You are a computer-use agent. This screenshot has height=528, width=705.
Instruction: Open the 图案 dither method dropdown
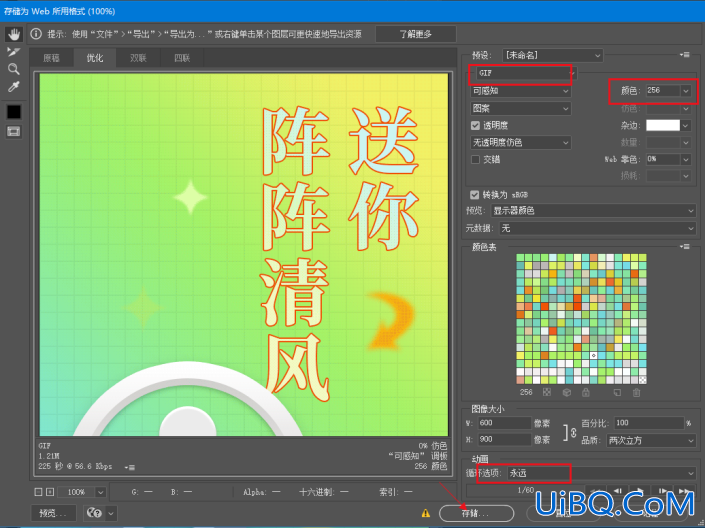point(521,108)
